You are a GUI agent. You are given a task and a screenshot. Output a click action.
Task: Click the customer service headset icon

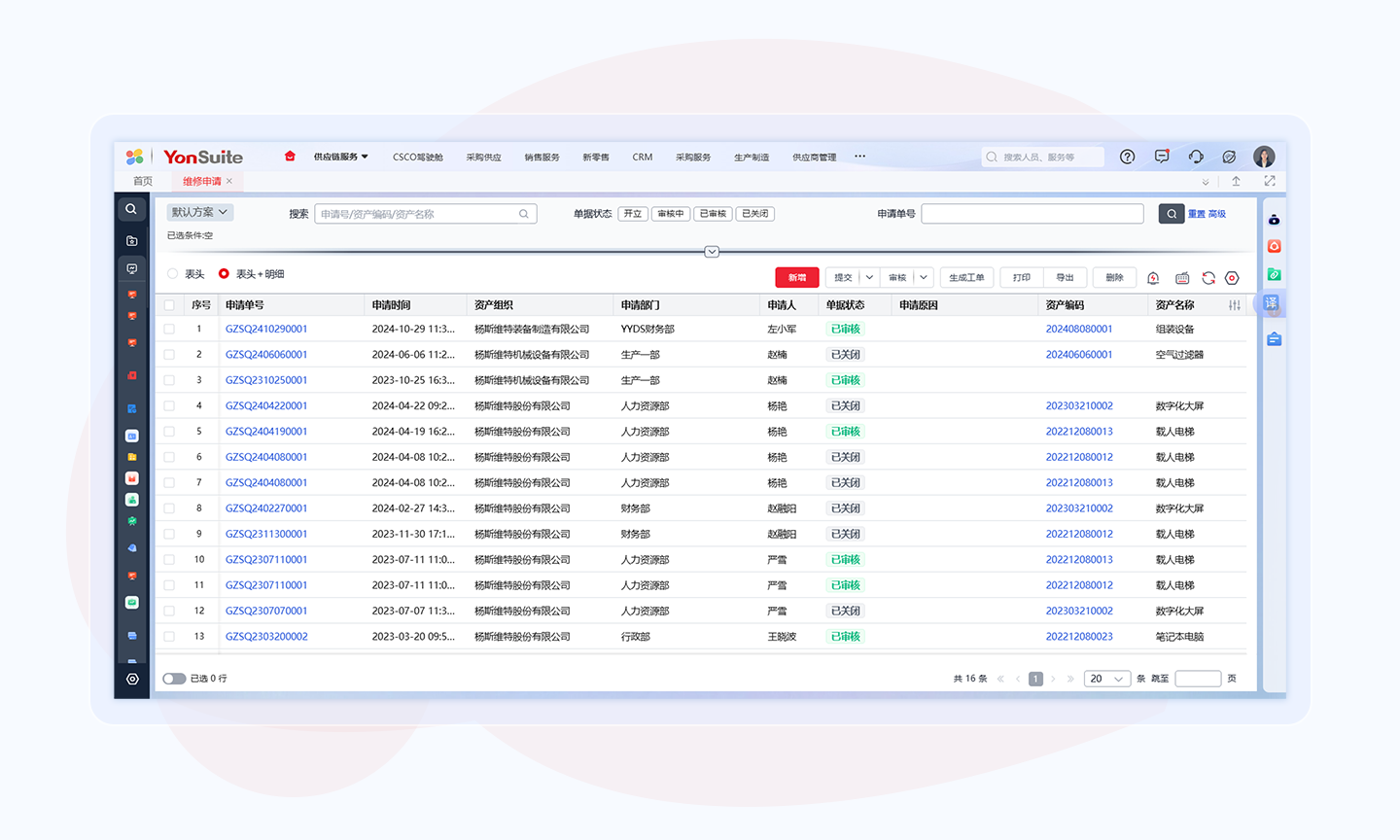pyautogui.click(x=1196, y=157)
